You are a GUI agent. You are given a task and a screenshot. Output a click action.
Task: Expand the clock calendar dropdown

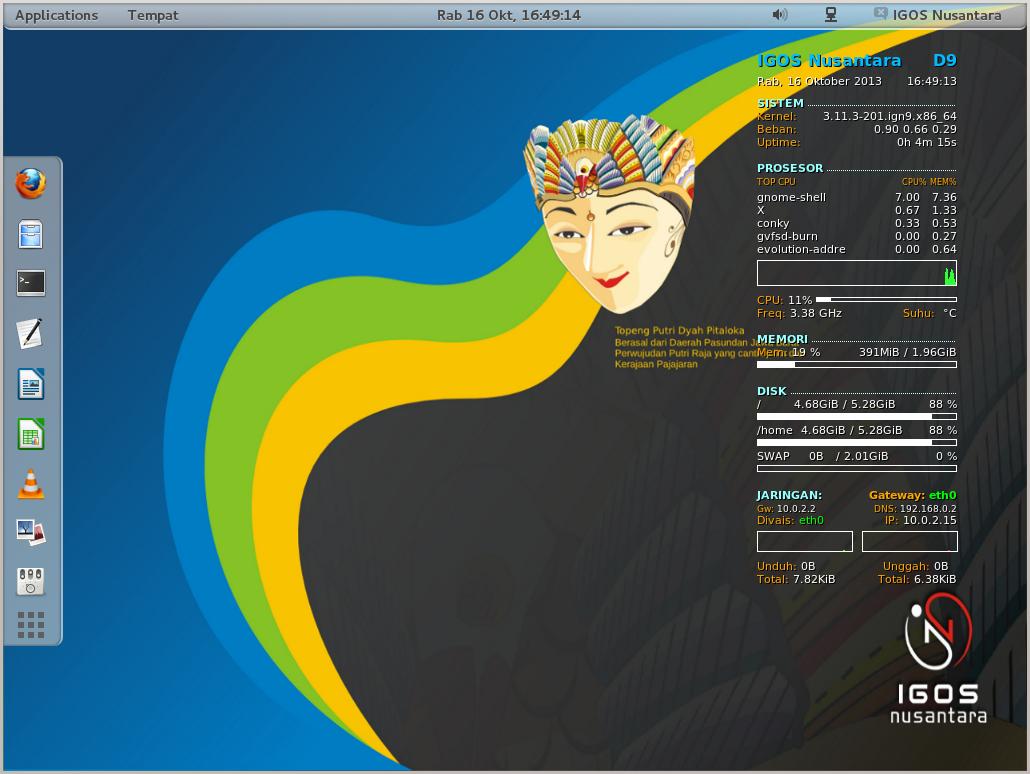click(509, 15)
